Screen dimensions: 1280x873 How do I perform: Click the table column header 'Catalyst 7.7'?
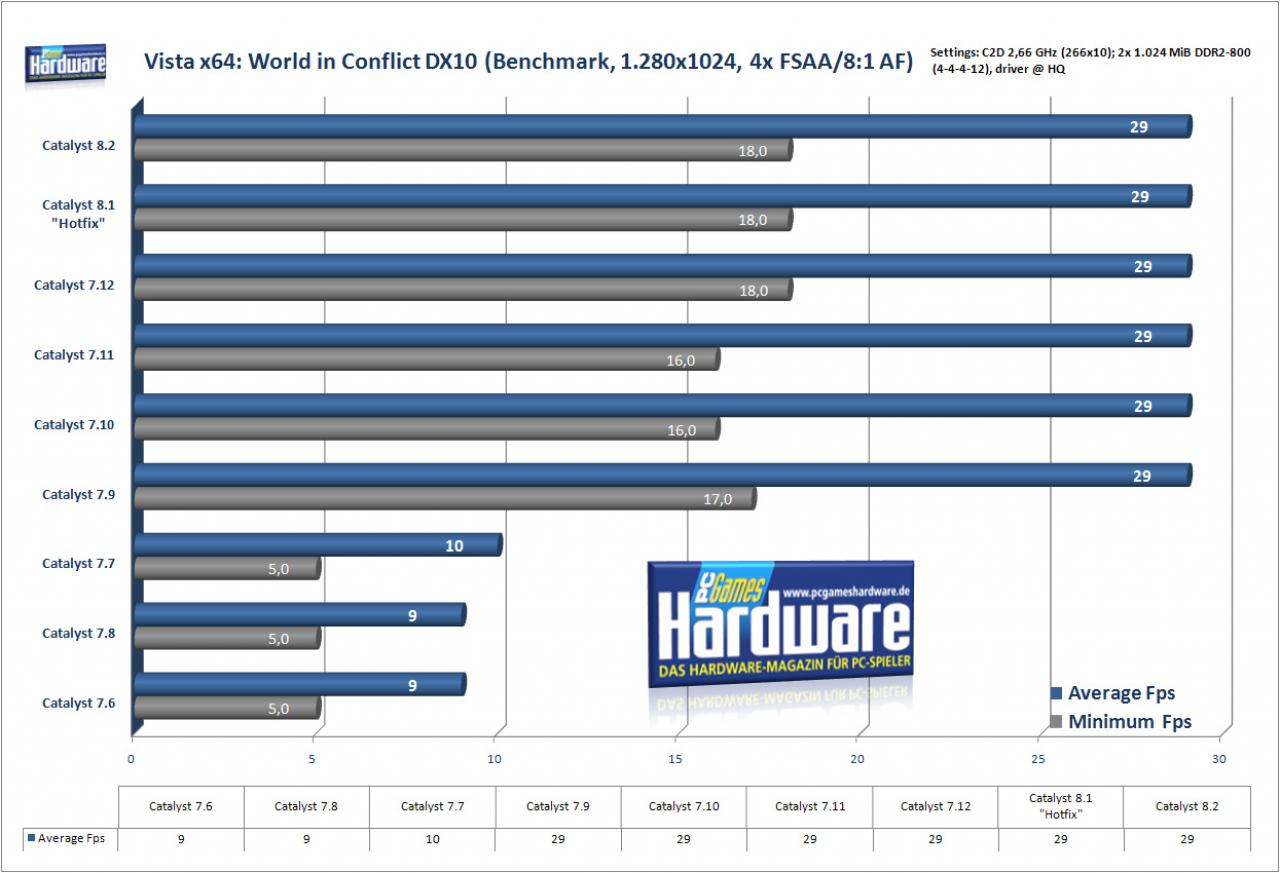[x=432, y=806]
